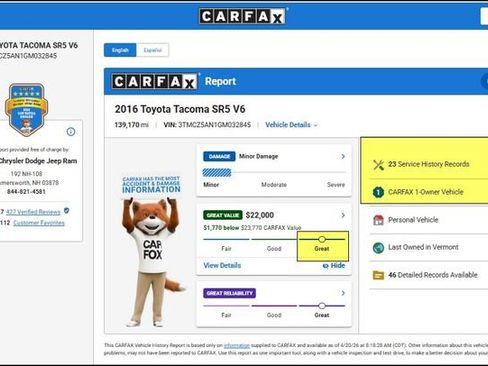Select Last Owned in Vermont text
The width and height of the screenshot is (488, 366).
423,247
